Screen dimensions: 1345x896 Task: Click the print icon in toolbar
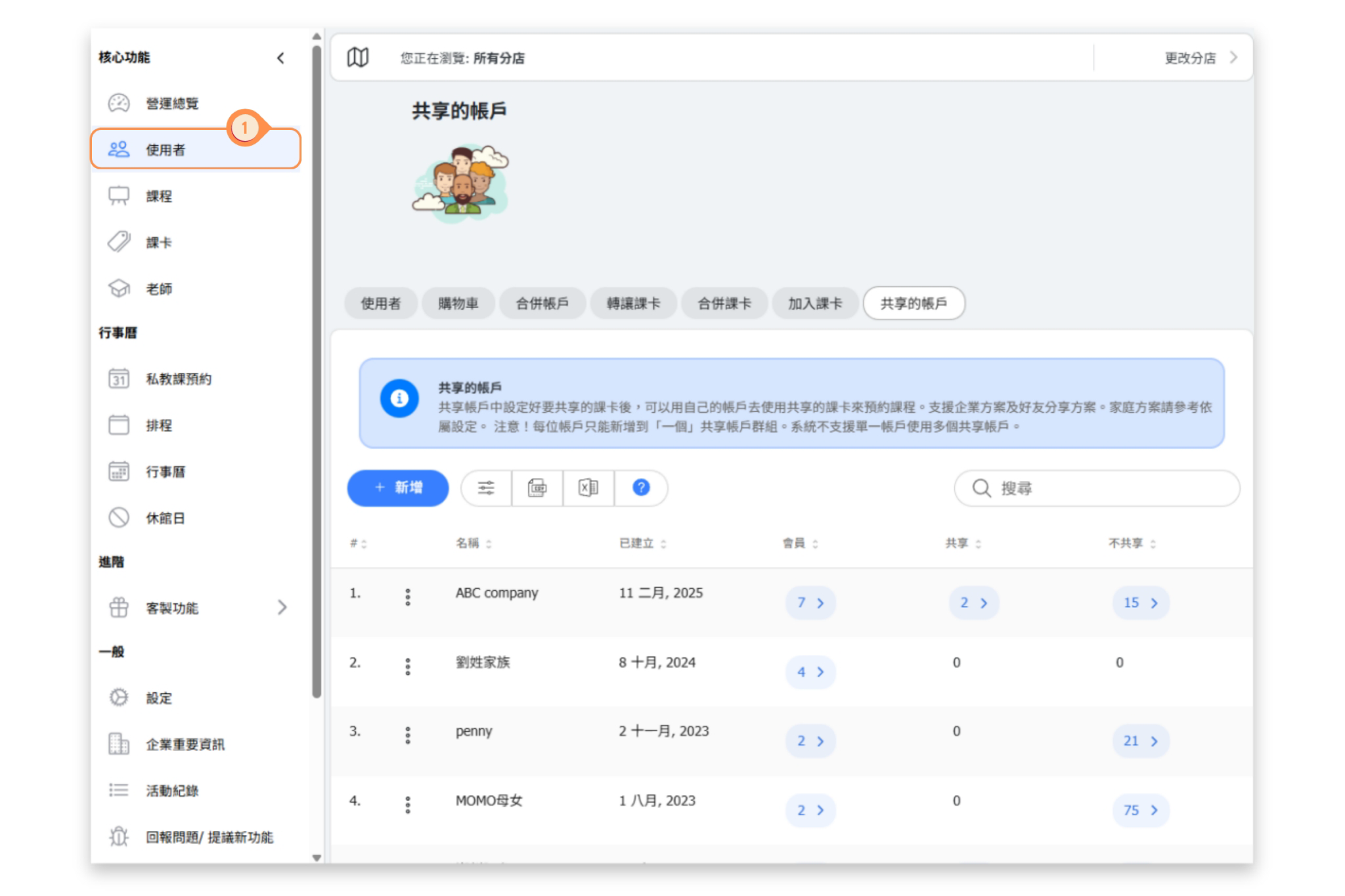pyautogui.click(x=537, y=488)
